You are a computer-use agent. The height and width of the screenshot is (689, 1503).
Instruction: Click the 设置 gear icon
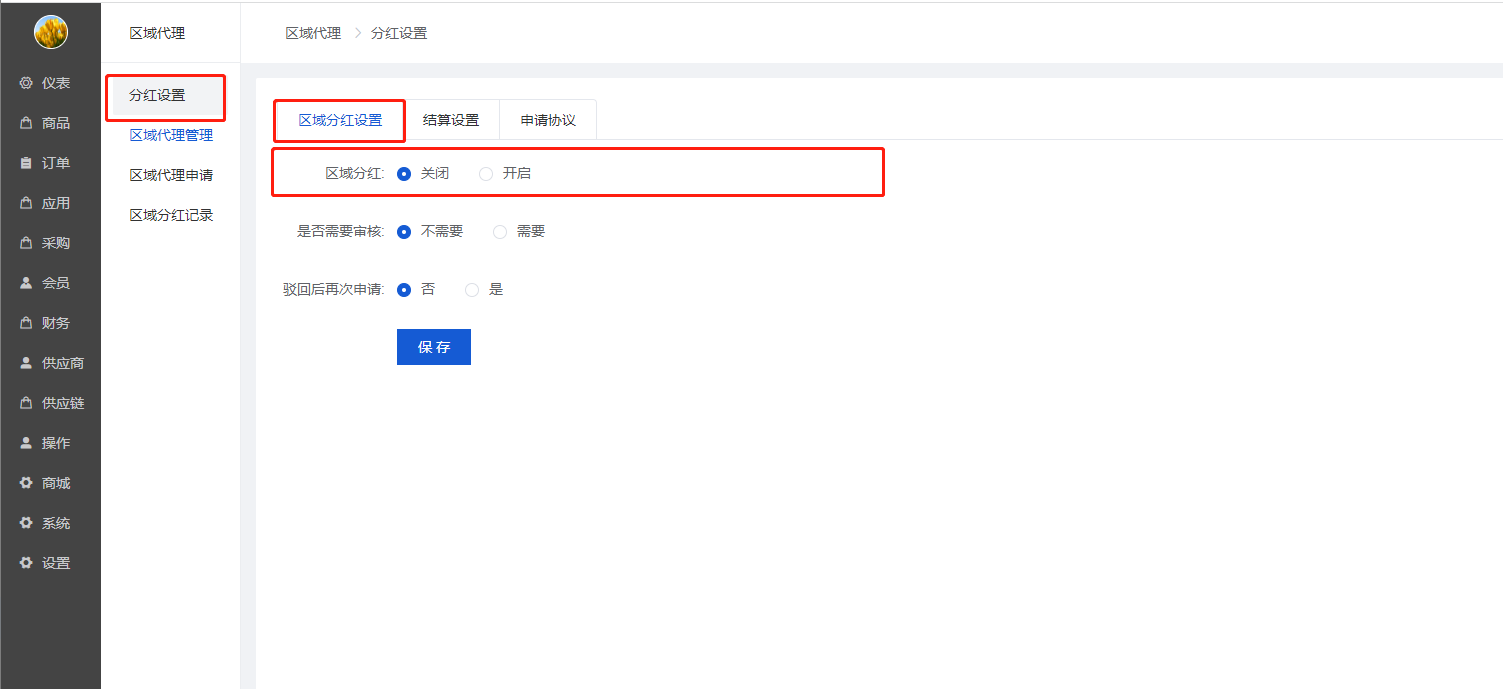(26, 563)
